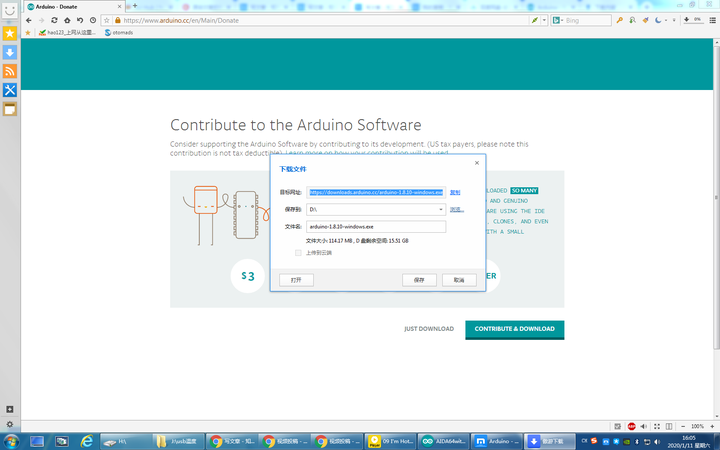The image size is (720, 450).
Task: Go back with the browser back arrow
Action: [x=28, y=20]
